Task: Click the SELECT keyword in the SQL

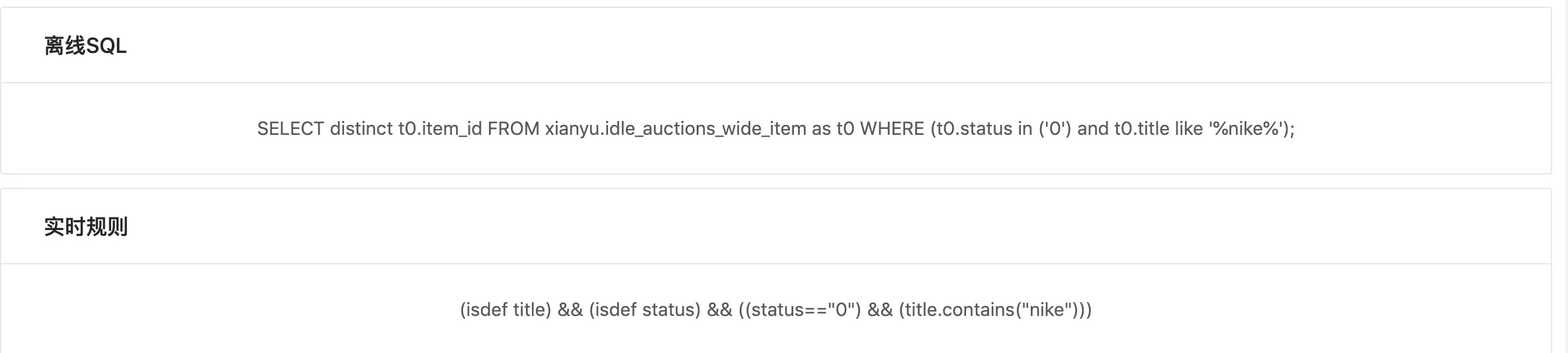Action: tap(290, 128)
